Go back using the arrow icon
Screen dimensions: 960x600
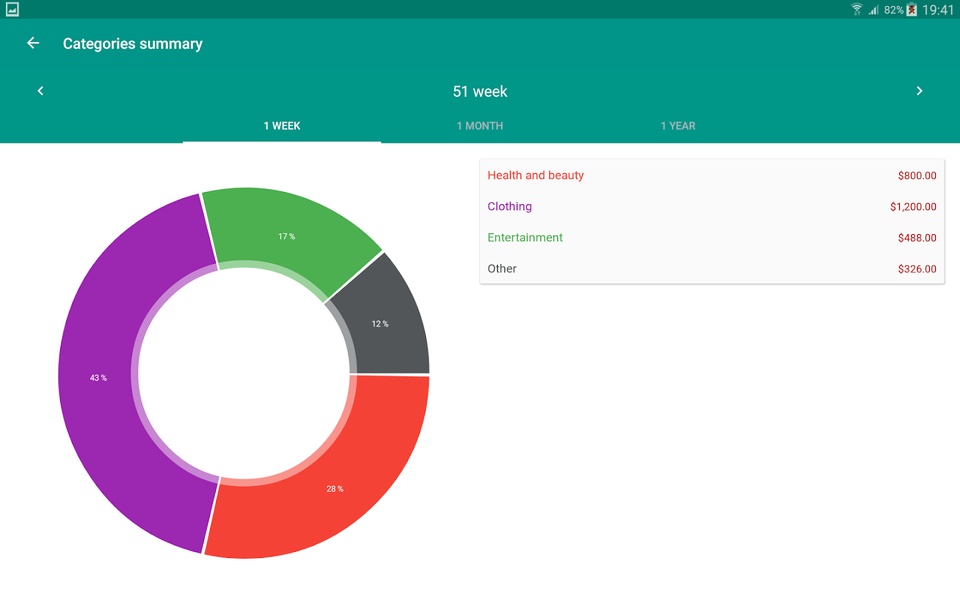tap(33, 43)
